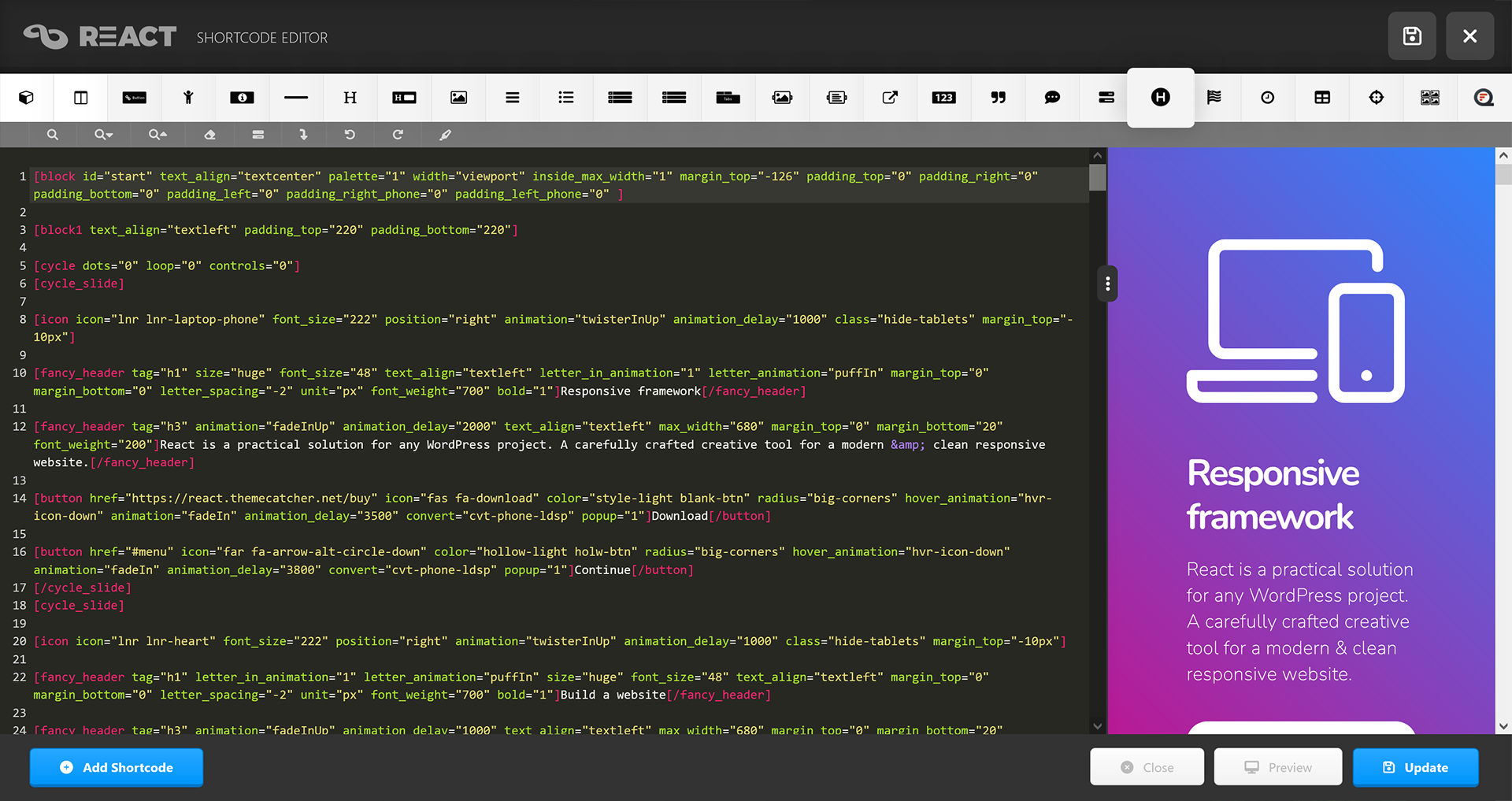Insert a columns layout shortcode
This screenshot has height=801, width=1512.
pos(81,98)
